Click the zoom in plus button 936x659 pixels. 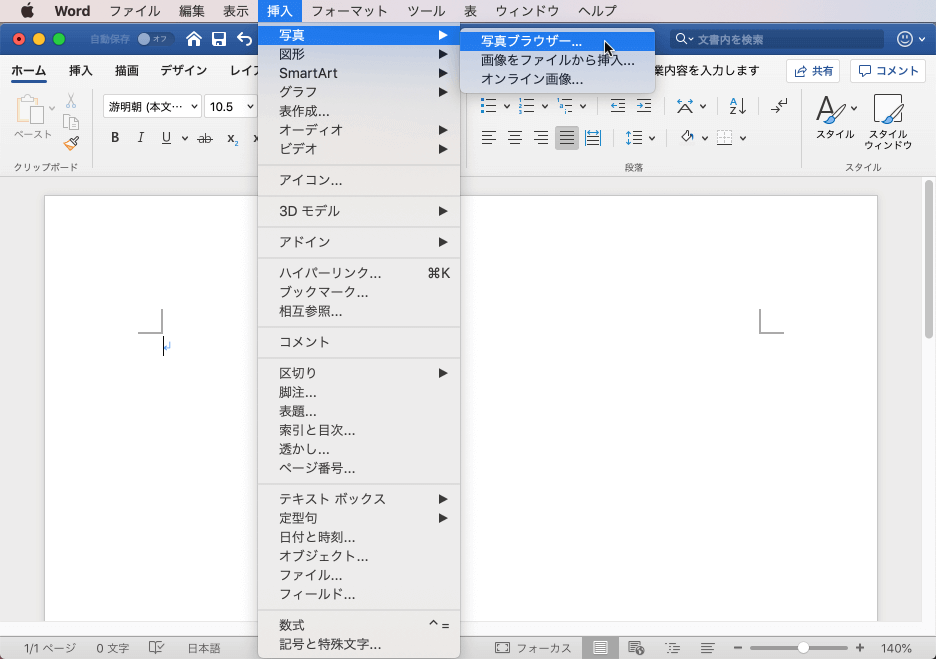tap(860, 648)
